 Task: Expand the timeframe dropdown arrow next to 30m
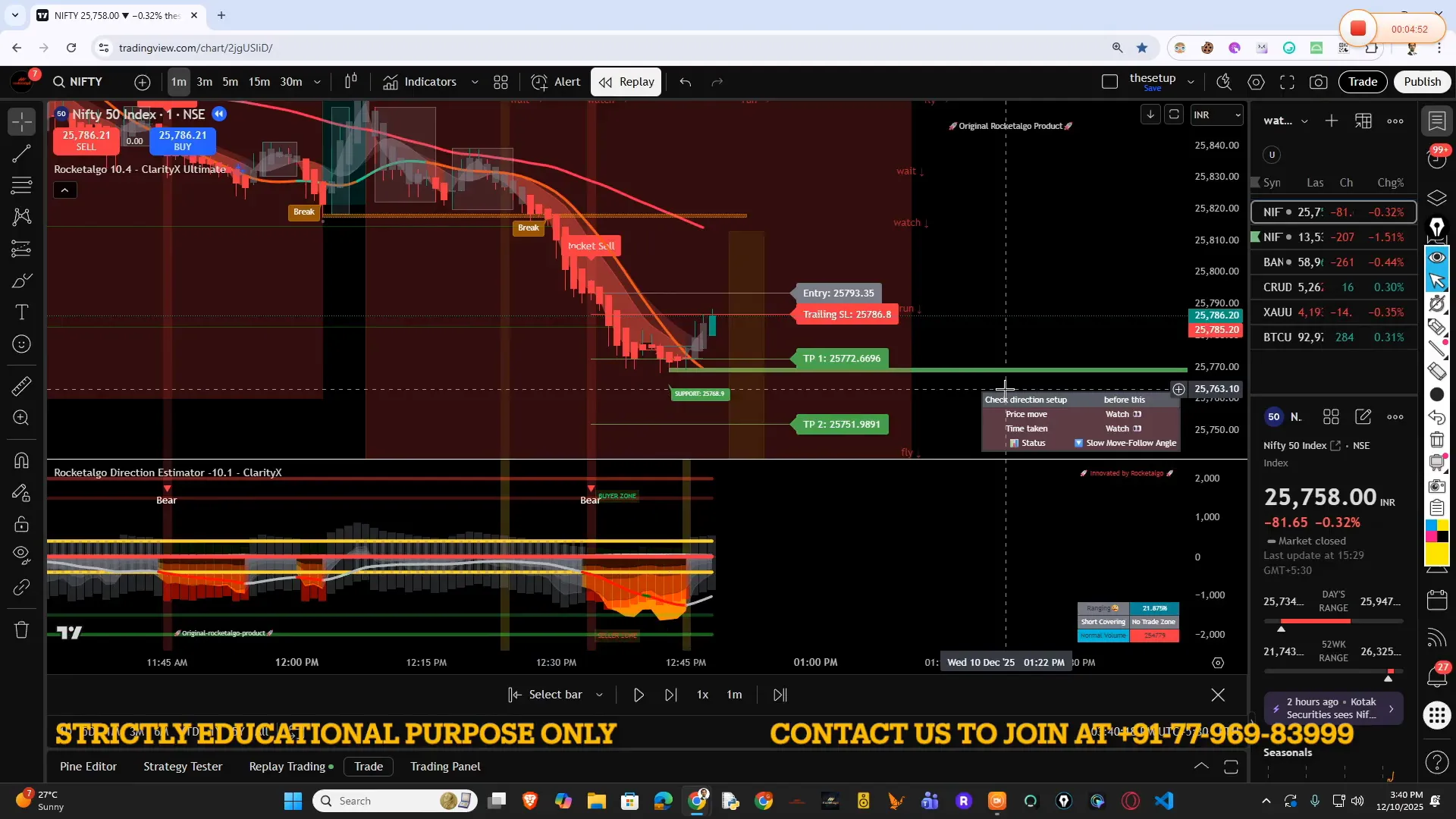point(317,82)
